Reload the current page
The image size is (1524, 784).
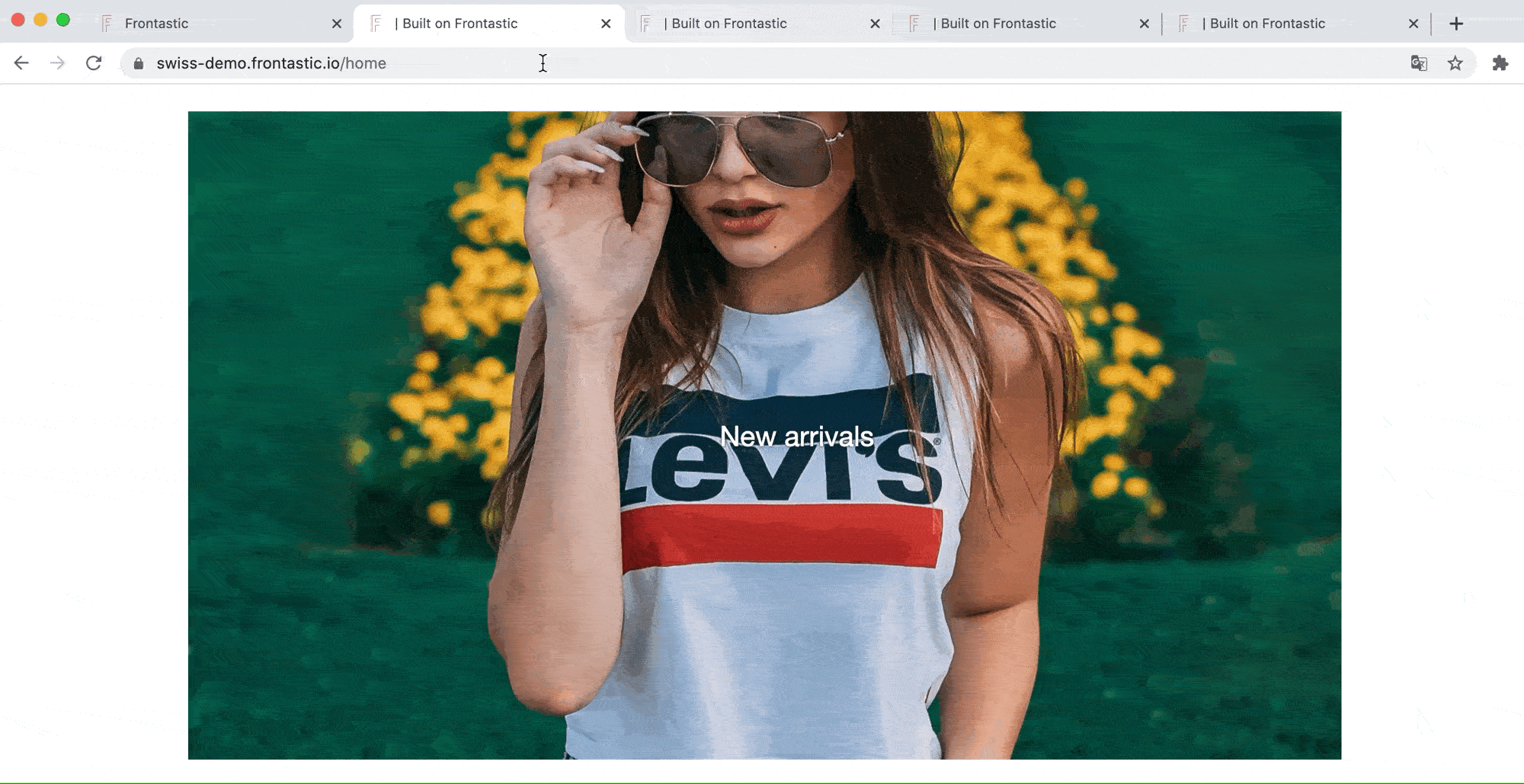94,63
